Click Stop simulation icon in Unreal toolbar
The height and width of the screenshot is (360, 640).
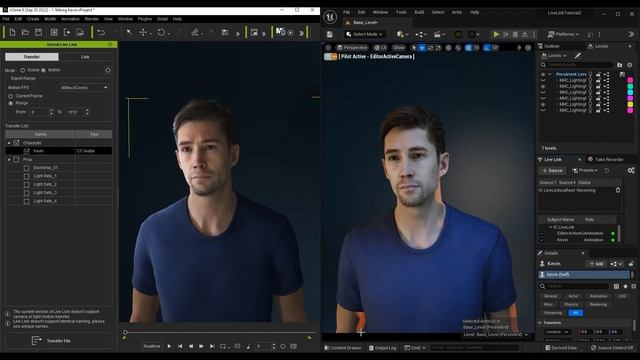515,35
